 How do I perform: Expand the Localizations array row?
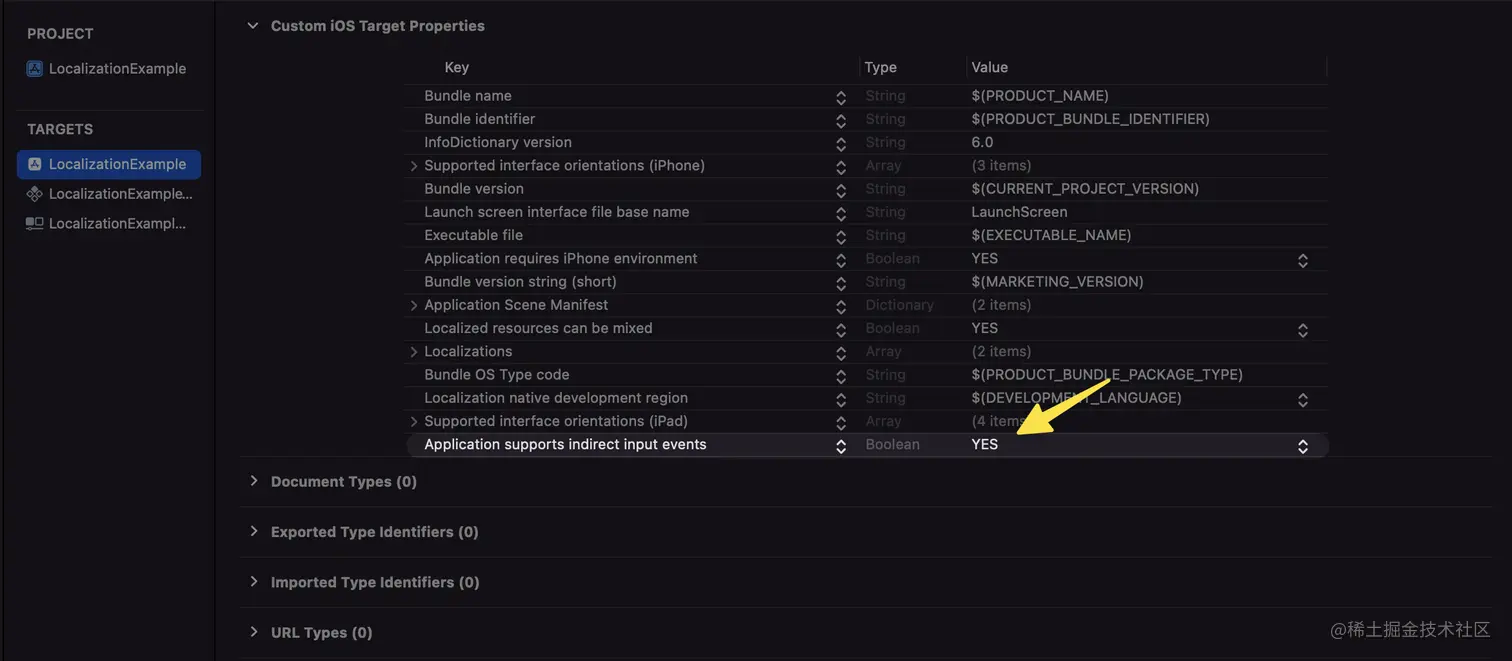pyautogui.click(x=414, y=352)
